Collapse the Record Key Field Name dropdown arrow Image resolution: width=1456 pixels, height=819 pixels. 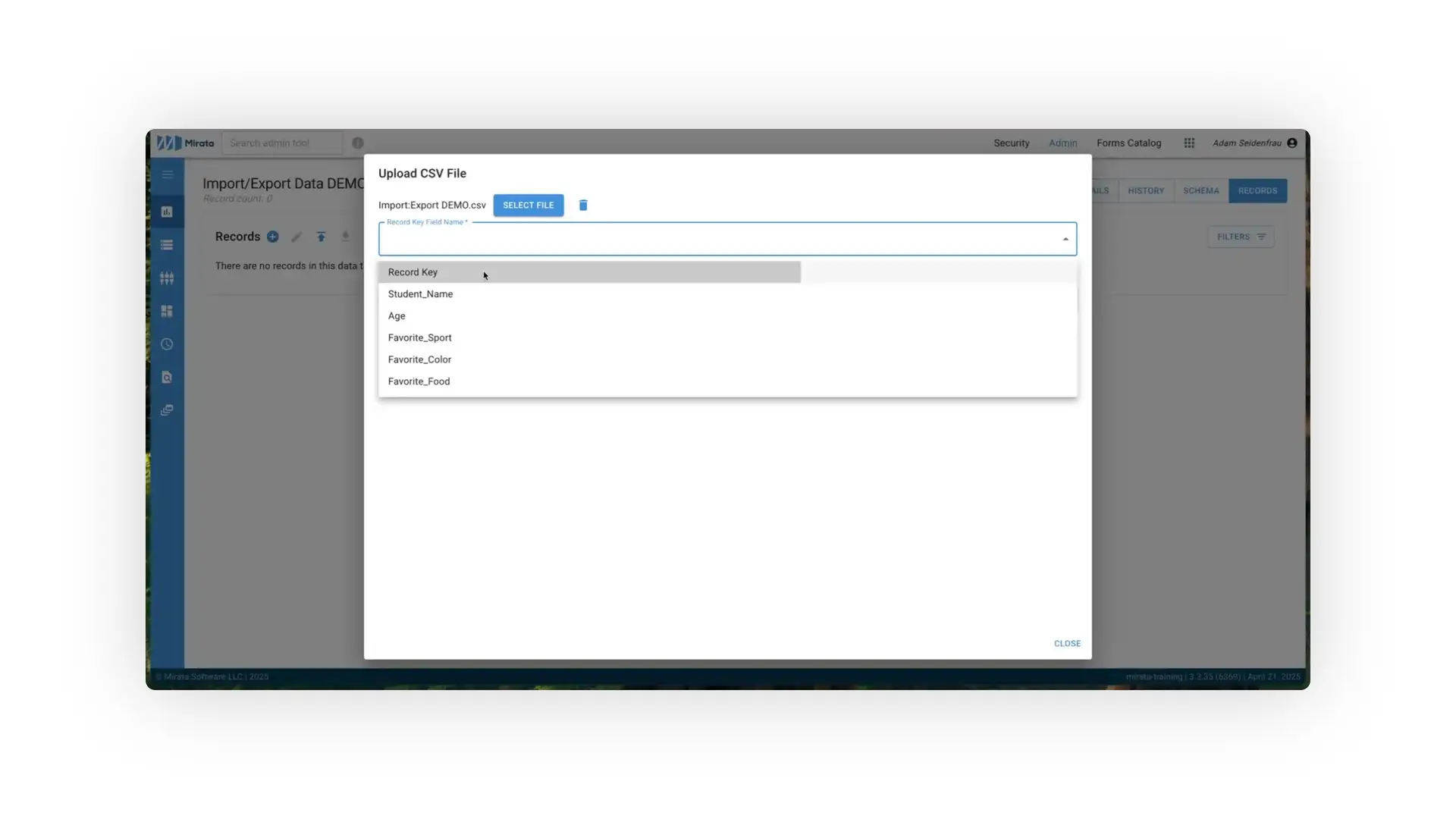tap(1065, 238)
